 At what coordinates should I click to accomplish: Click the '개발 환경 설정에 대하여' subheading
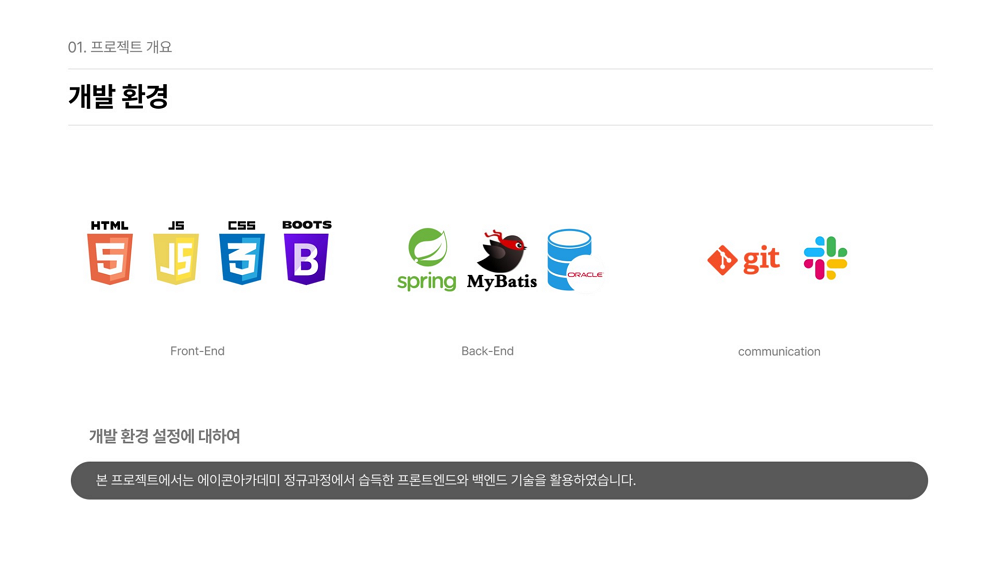[x=165, y=436]
